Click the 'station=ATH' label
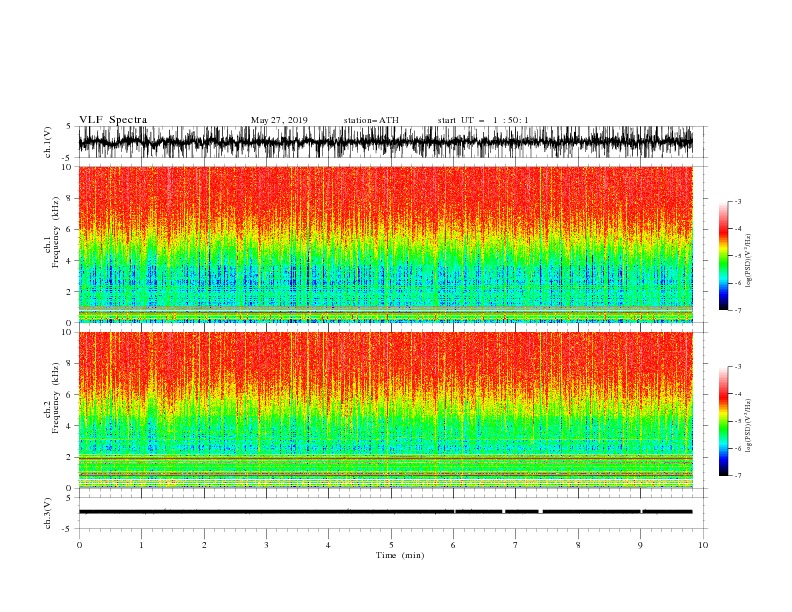 click(x=371, y=120)
